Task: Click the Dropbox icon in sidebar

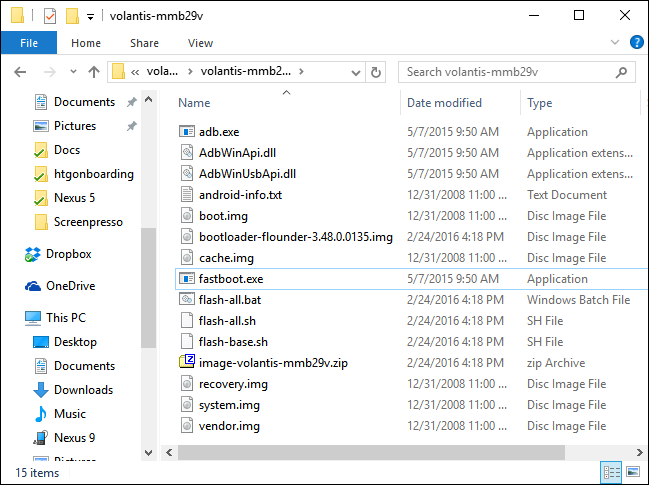Action: tap(33, 254)
